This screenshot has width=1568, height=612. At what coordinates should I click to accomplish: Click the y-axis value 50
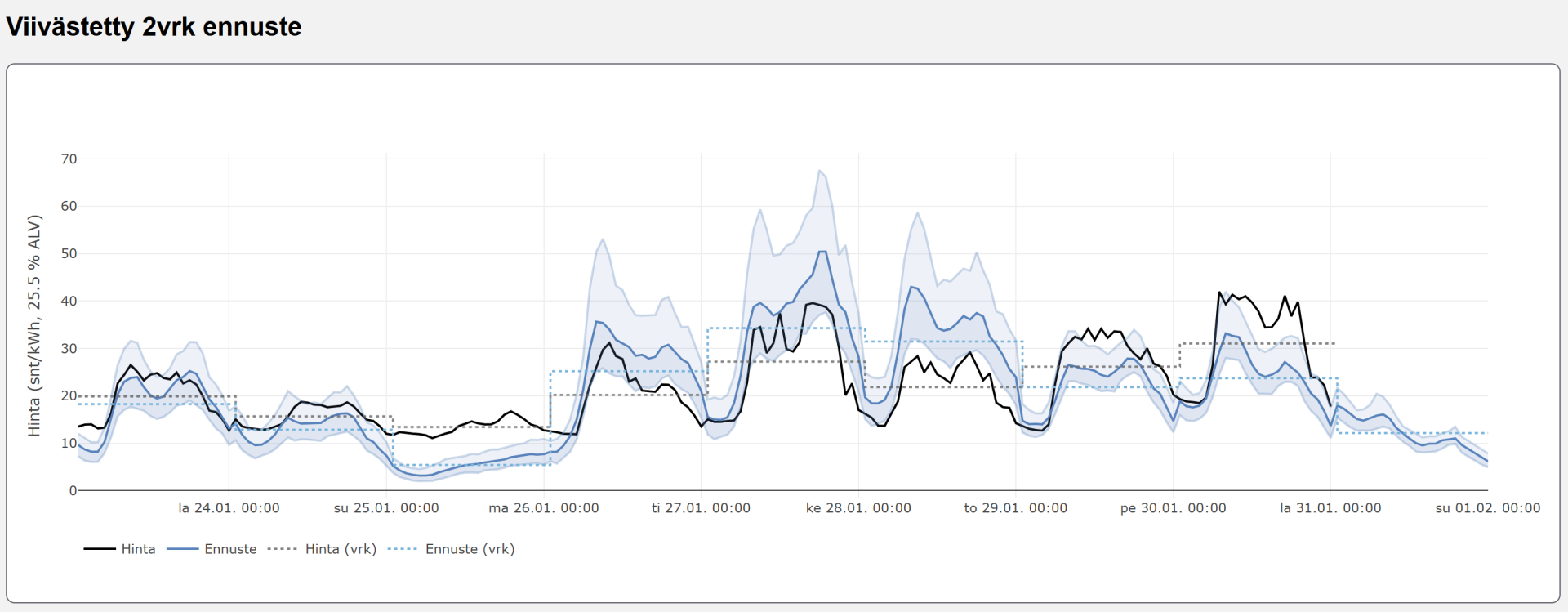coord(69,254)
